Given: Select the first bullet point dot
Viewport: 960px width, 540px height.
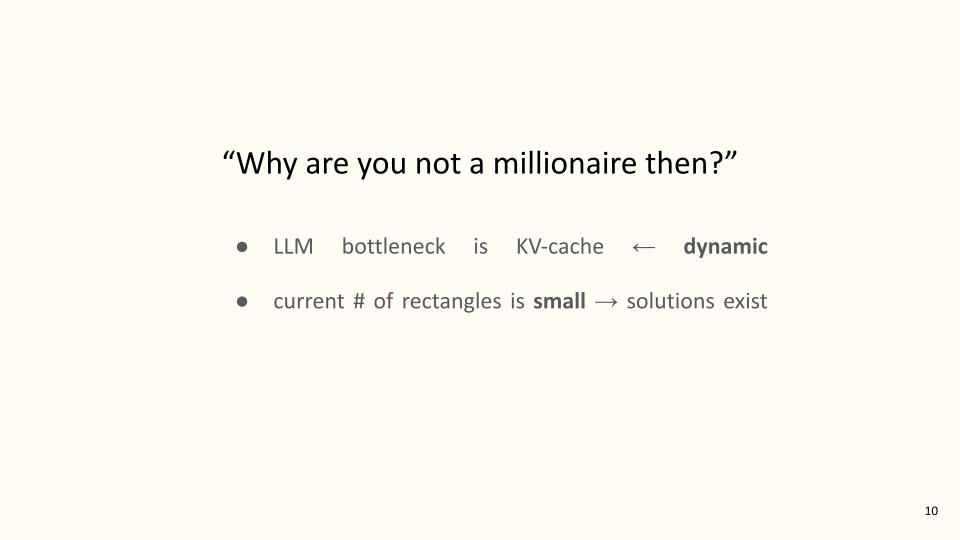Looking at the screenshot, I should pos(242,247).
